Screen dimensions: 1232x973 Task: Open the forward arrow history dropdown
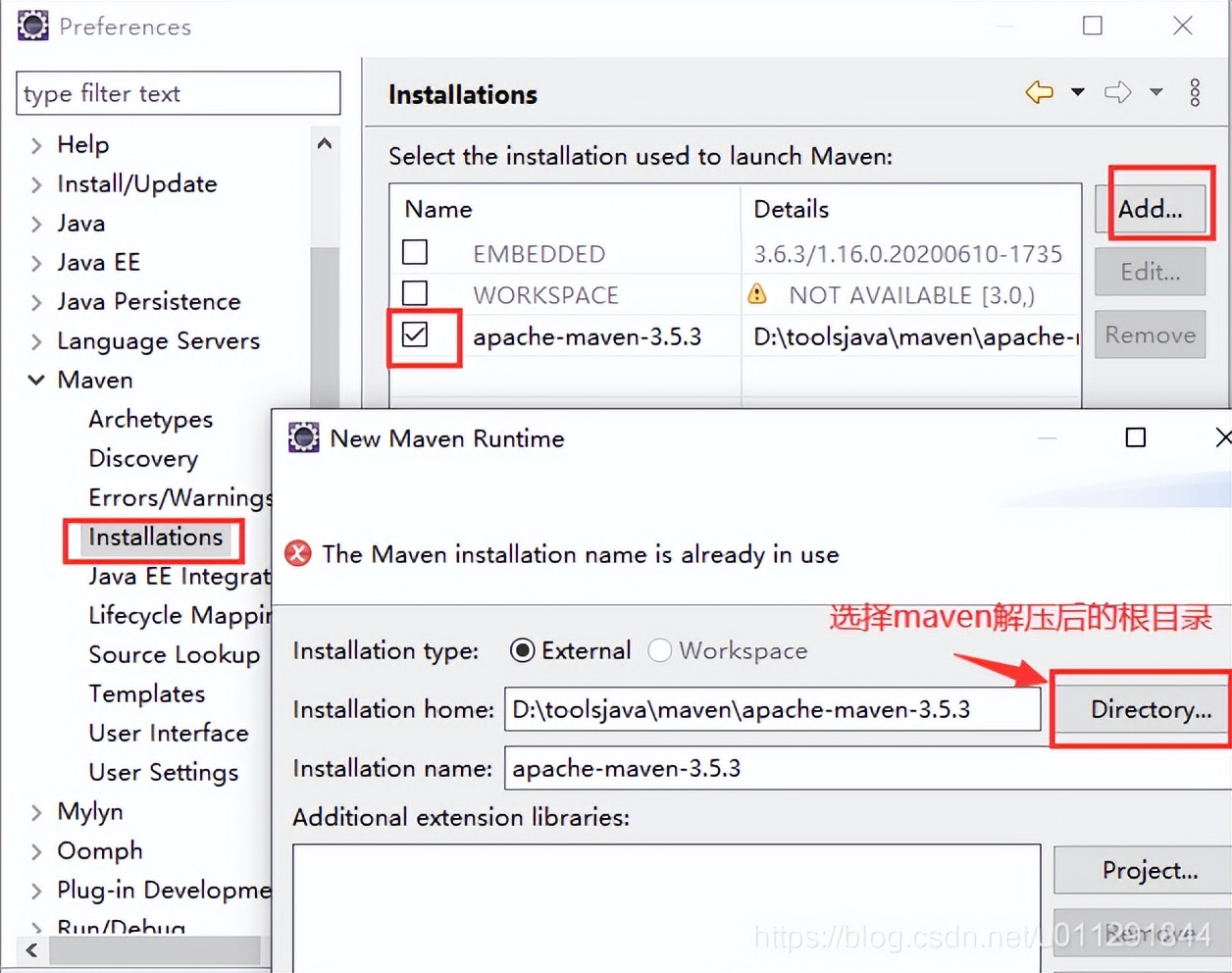coord(1155,91)
